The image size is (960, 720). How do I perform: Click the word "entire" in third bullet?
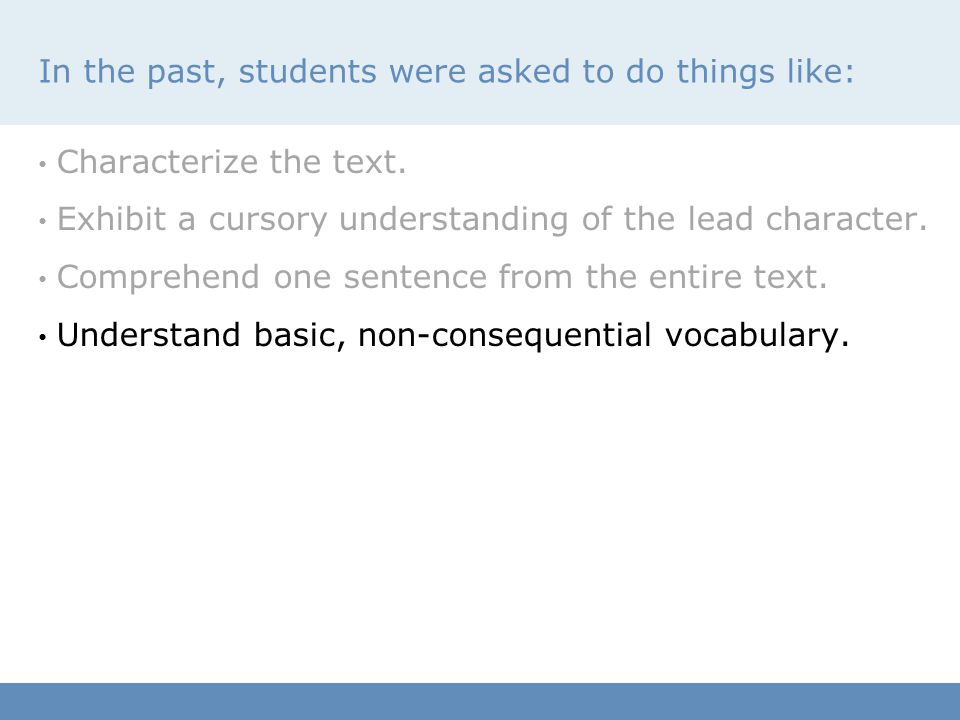tap(694, 277)
